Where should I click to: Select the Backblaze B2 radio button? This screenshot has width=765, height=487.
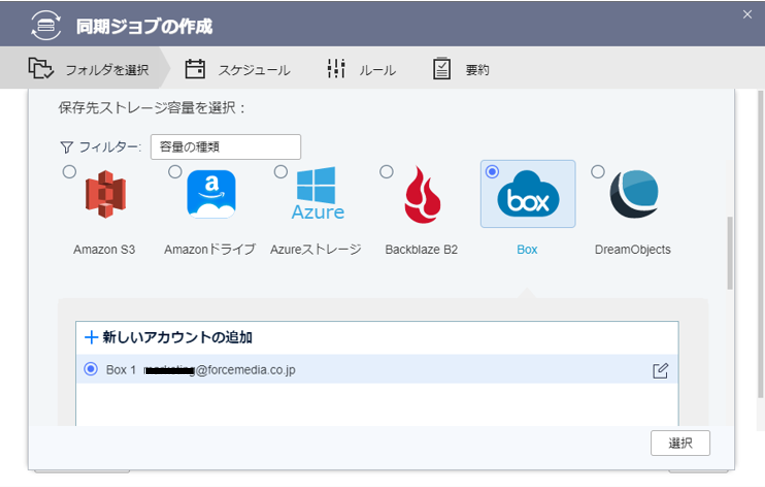coord(386,172)
